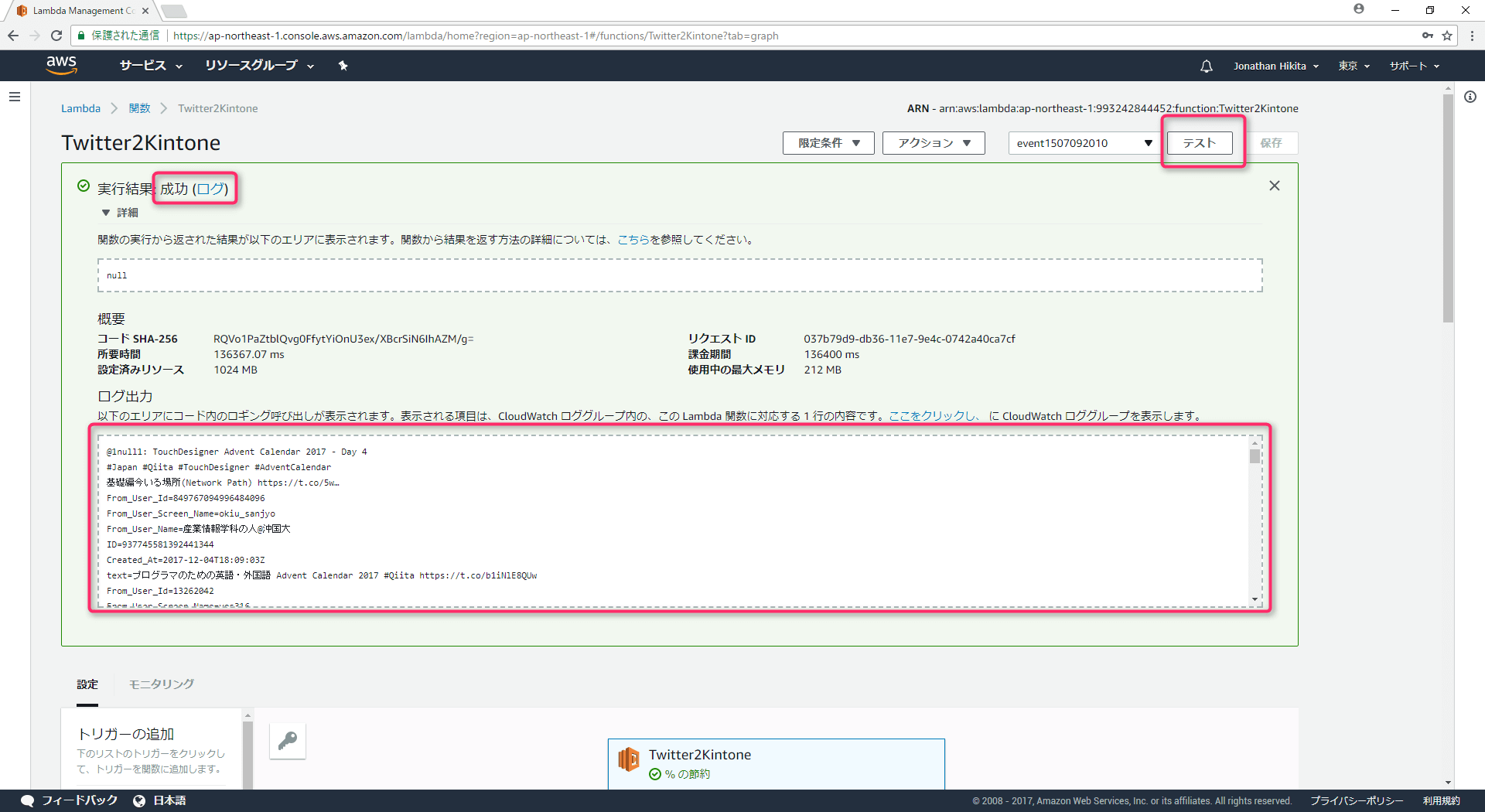1485x812 pixels.
Task: Open the ログ link in result header
Action: pos(210,189)
